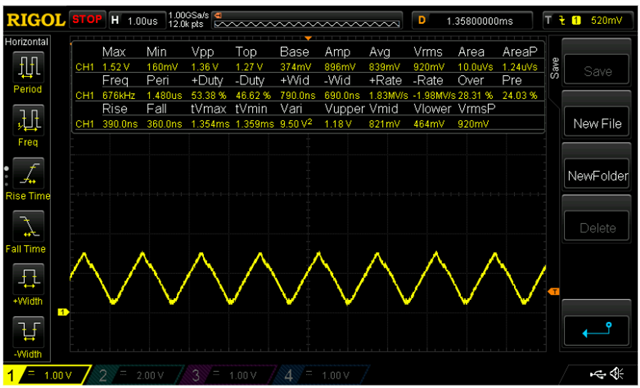Choose the Fall Time measurement icon
640x388 pixels.
pyautogui.click(x=28, y=226)
